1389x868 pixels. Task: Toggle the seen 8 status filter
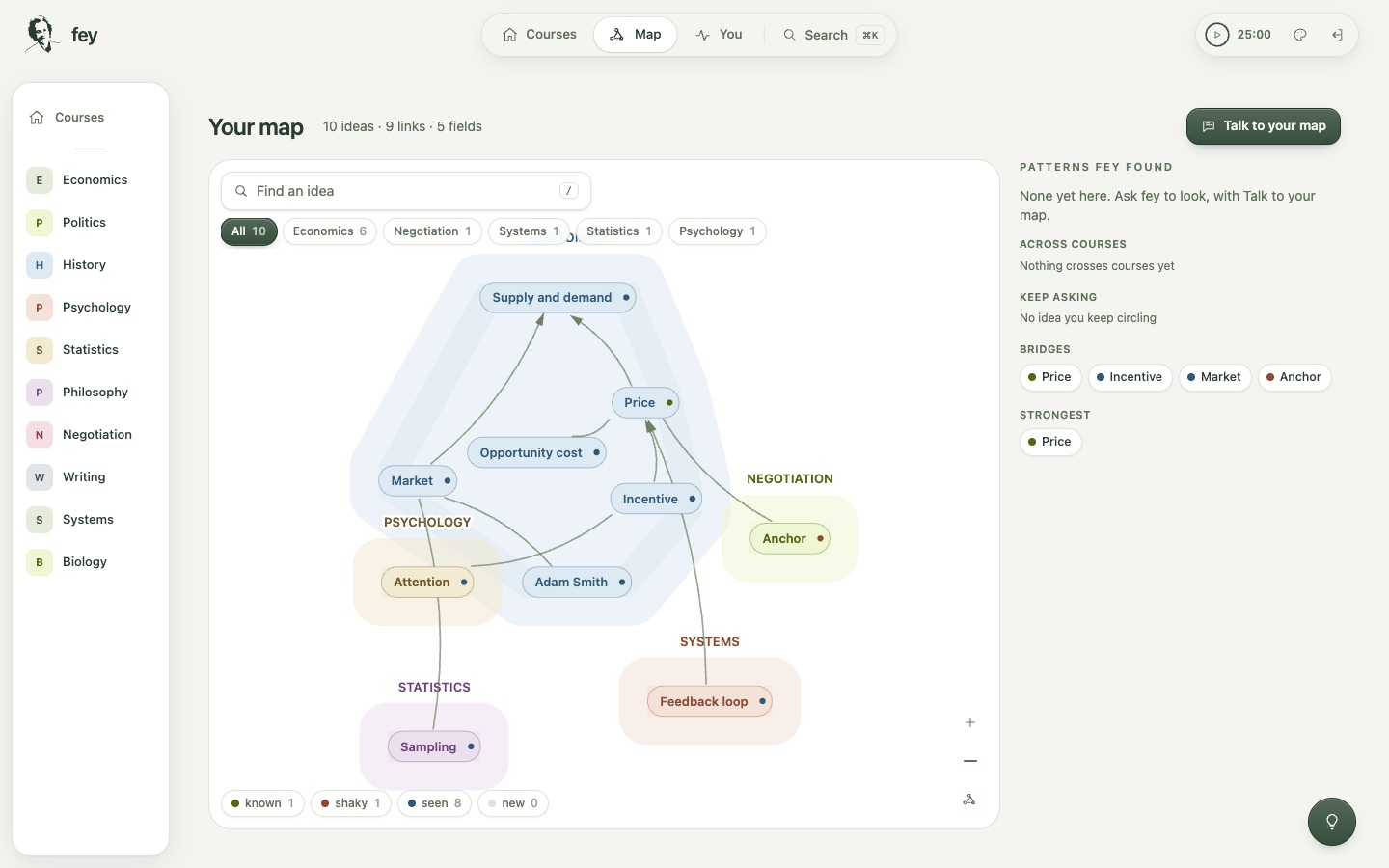coord(435,803)
